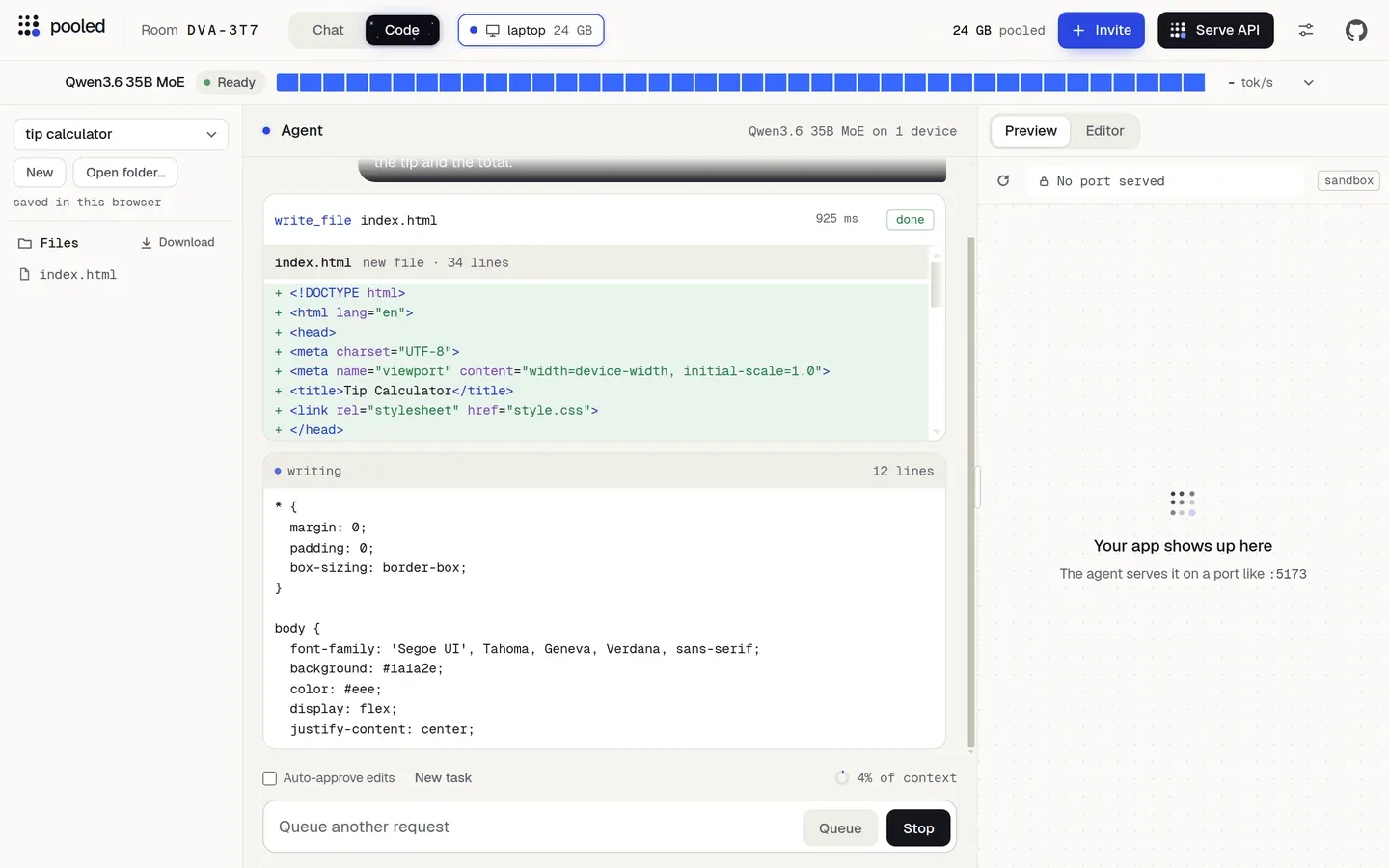This screenshot has width=1389, height=868.
Task: Click the "saved in this browser" note
Action: point(87,203)
